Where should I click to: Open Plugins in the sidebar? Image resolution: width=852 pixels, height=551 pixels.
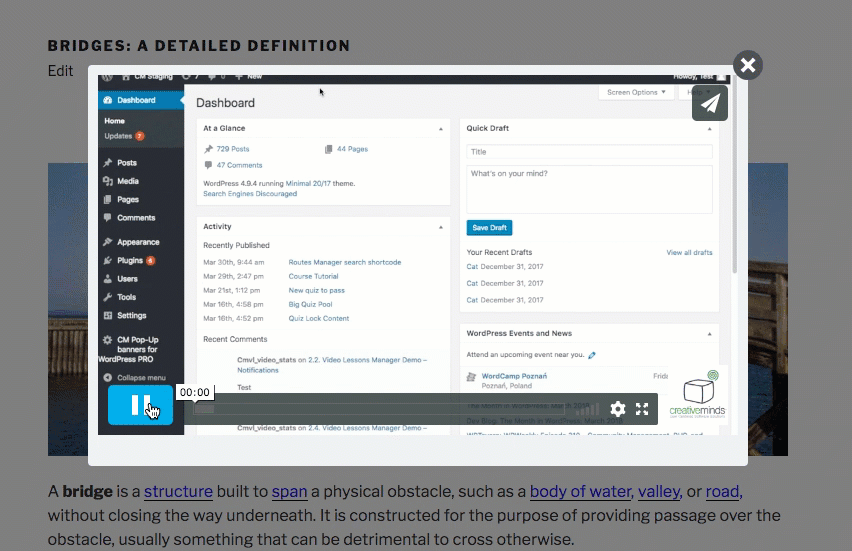pyautogui.click(x=130, y=260)
